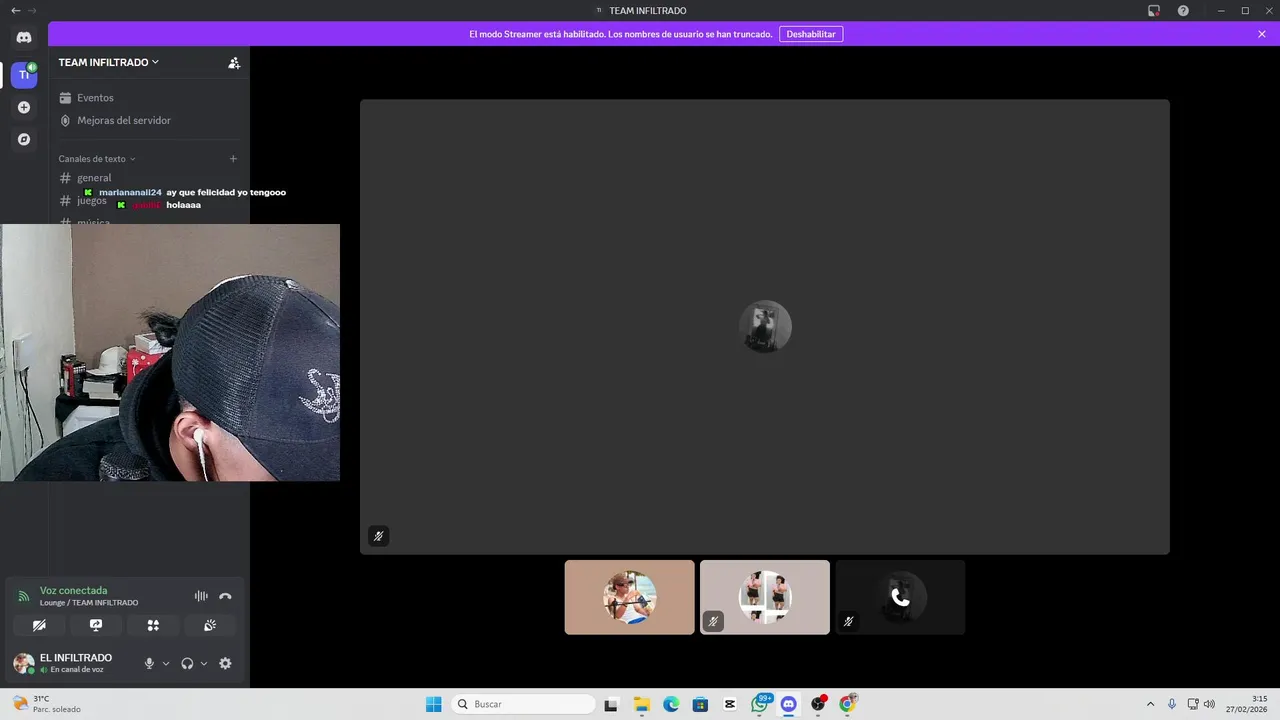
Task: Mute the microphone in user panel
Action: pos(149,663)
